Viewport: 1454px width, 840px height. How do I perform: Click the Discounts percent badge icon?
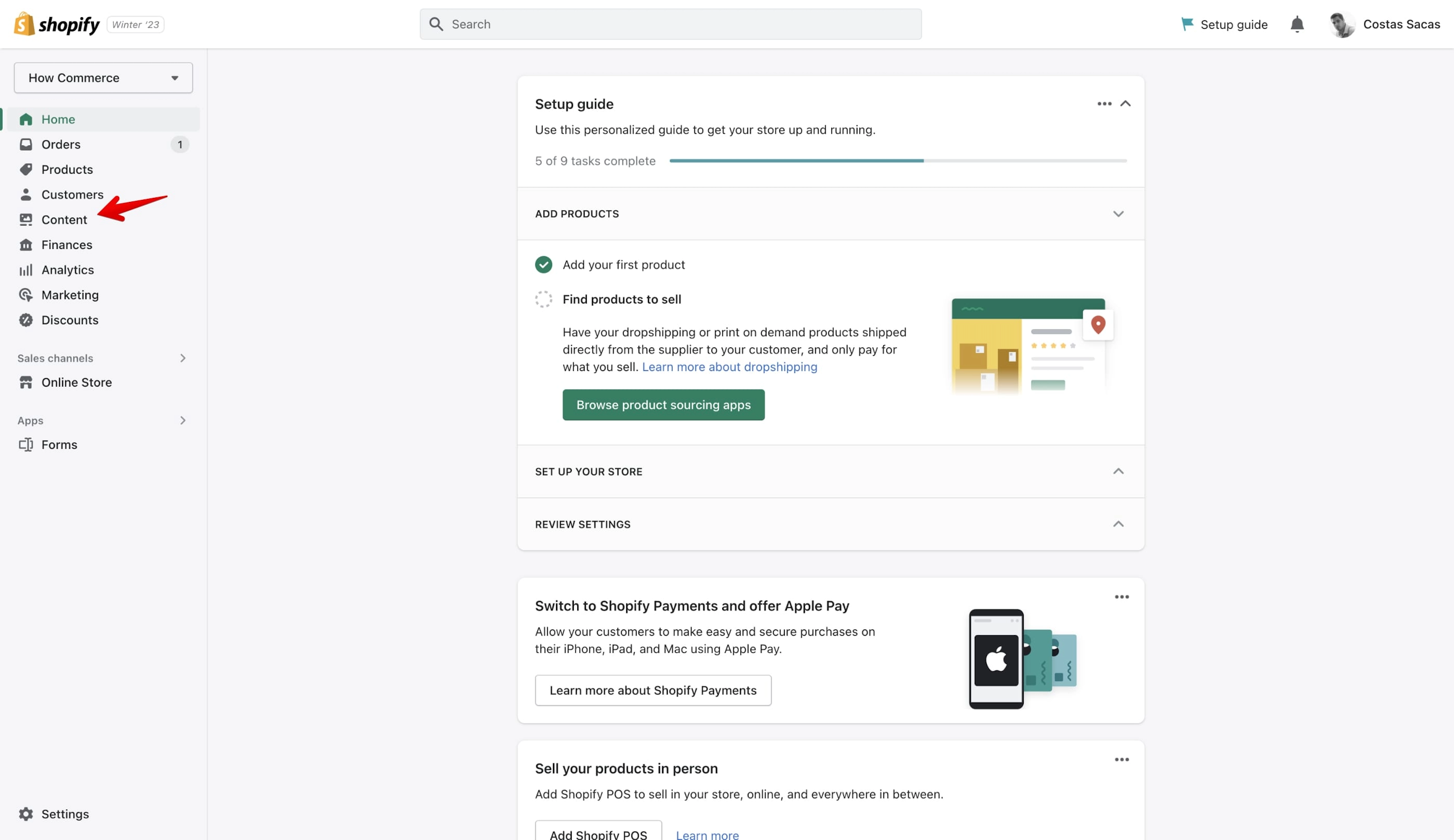(26, 320)
